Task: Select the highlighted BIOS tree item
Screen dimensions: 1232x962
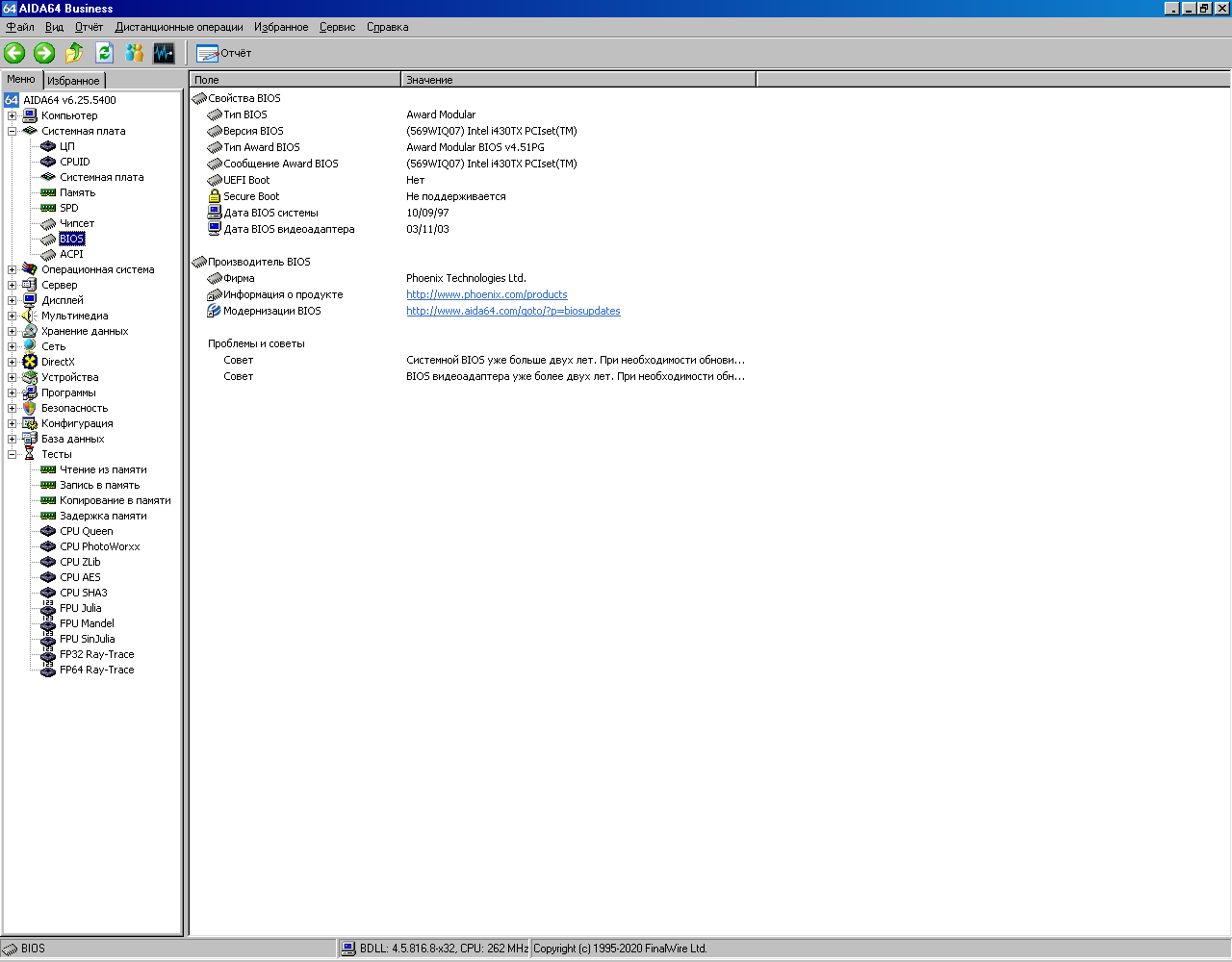Action: (x=71, y=239)
